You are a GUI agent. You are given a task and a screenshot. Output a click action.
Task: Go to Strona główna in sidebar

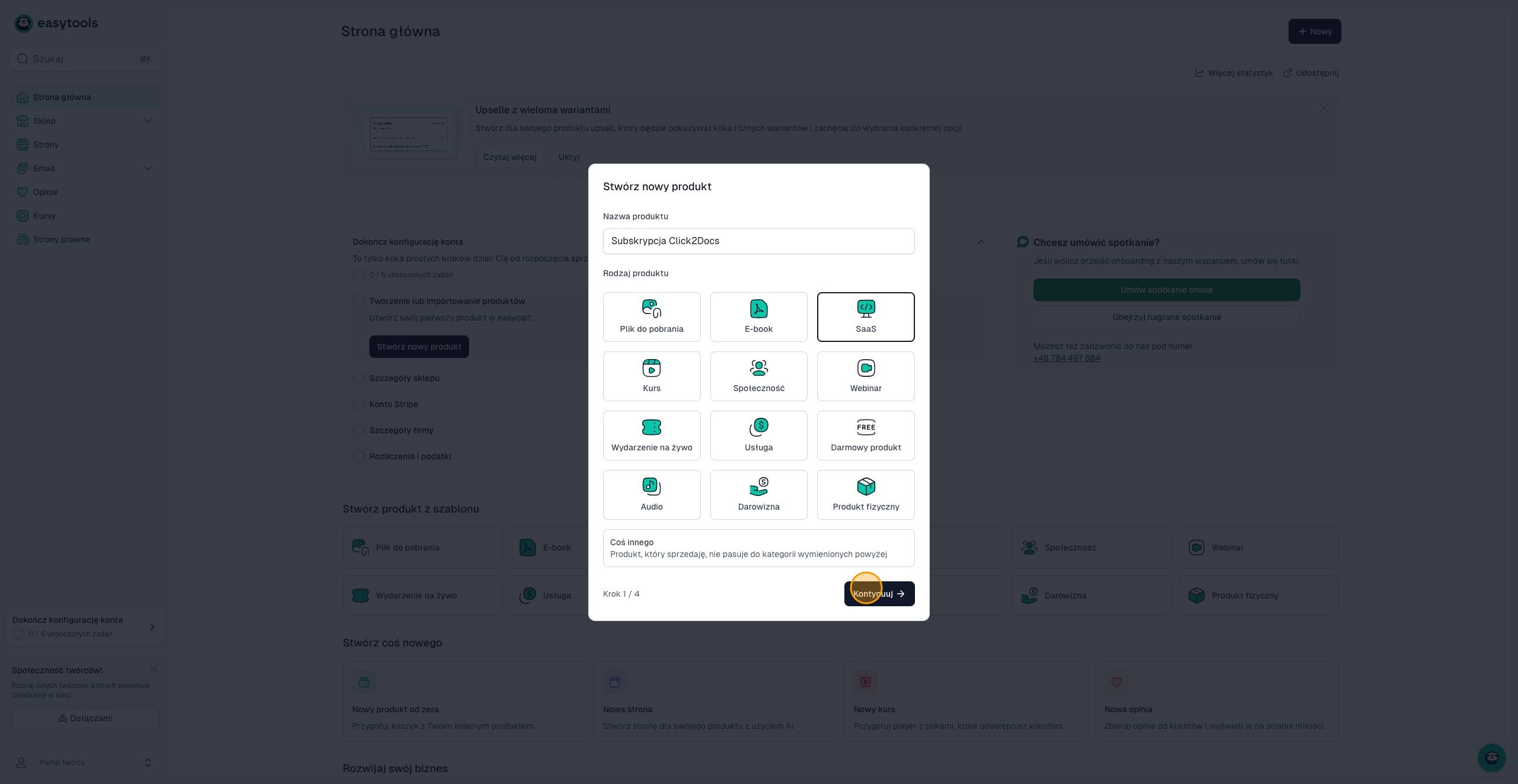(85, 97)
